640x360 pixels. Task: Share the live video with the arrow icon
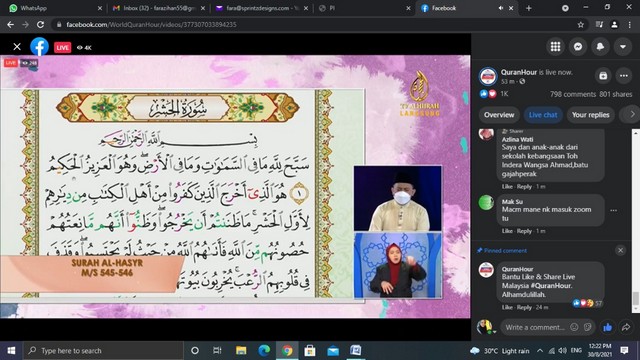(x=626, y=327)
